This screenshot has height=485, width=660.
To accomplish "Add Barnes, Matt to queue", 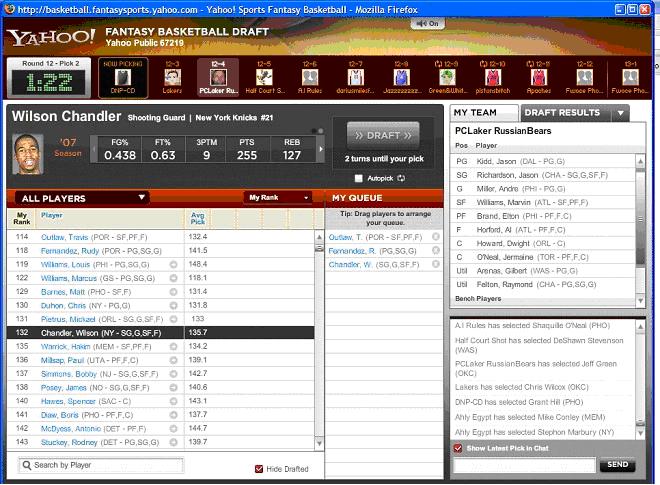I will coord(173,292).
